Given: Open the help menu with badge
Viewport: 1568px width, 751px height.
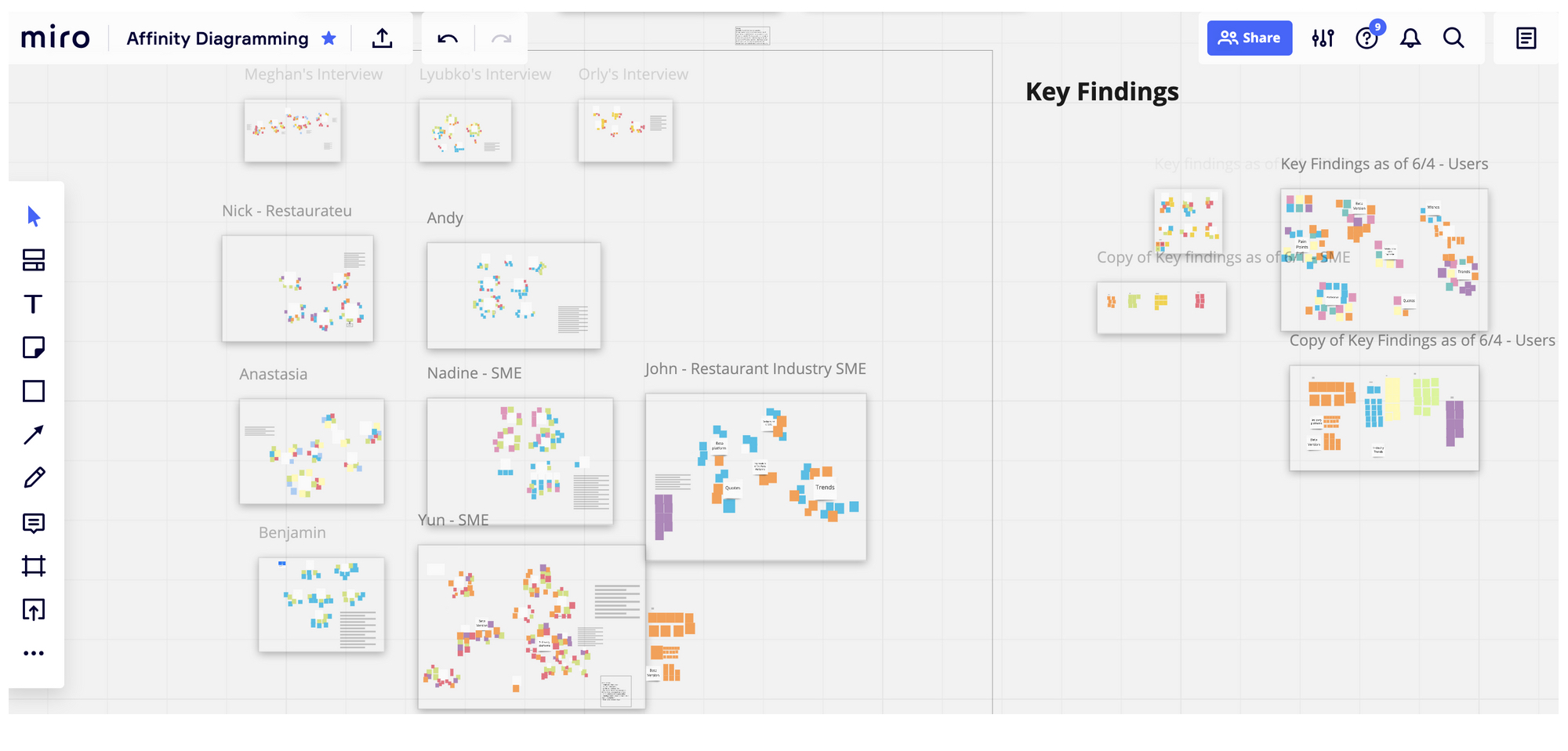Looking at the screenshot, I should pyautogui.click(x=1367, y=38).
